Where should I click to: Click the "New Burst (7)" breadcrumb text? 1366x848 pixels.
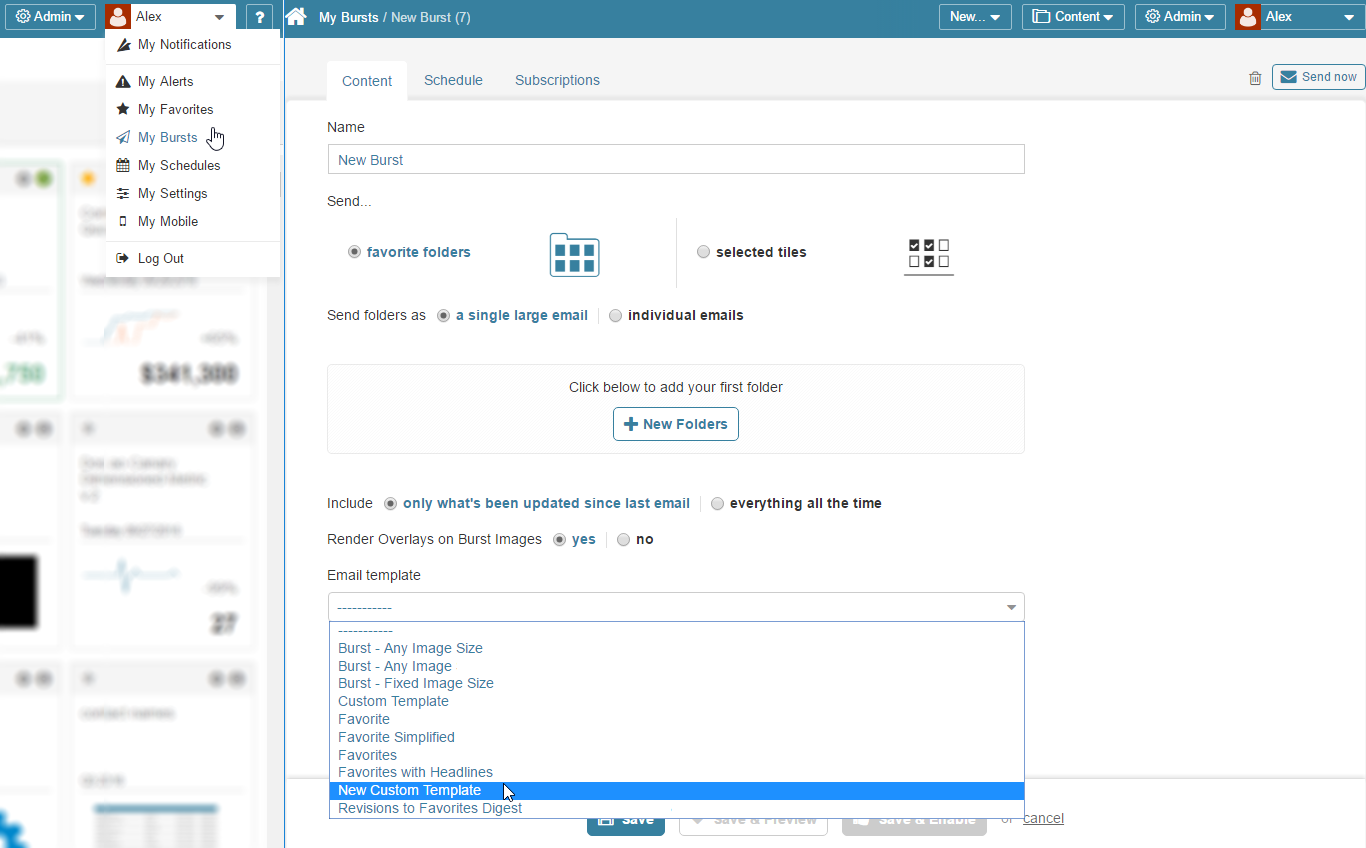tap(431, 17)
